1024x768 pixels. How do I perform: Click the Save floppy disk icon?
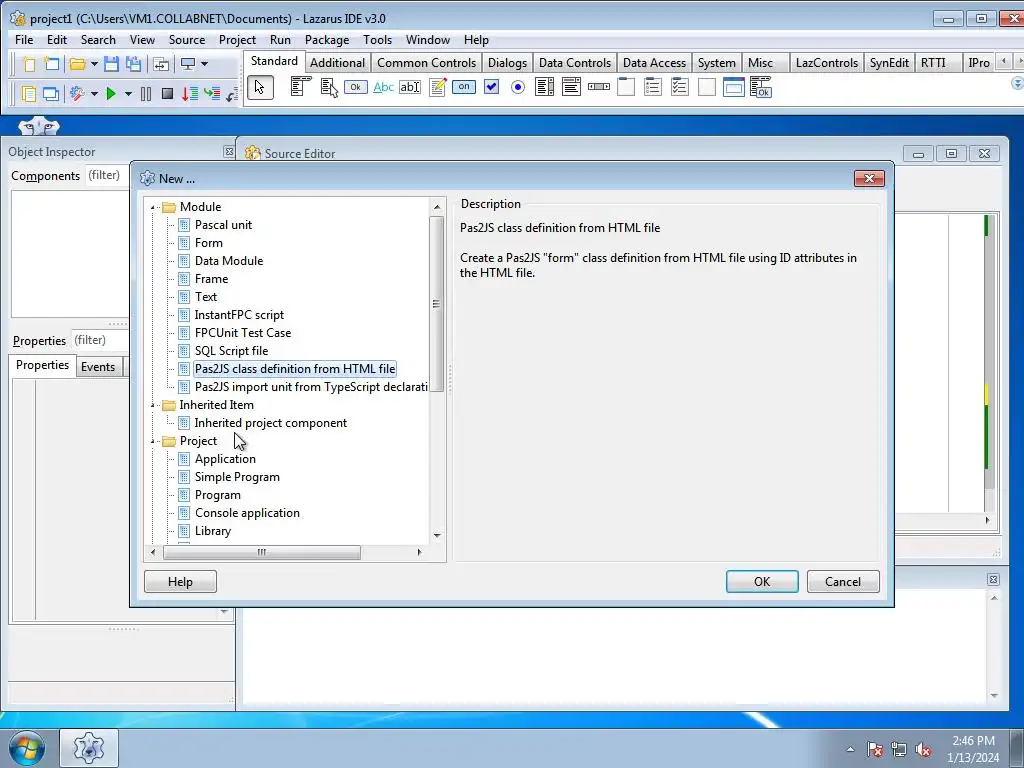point(112,64)
